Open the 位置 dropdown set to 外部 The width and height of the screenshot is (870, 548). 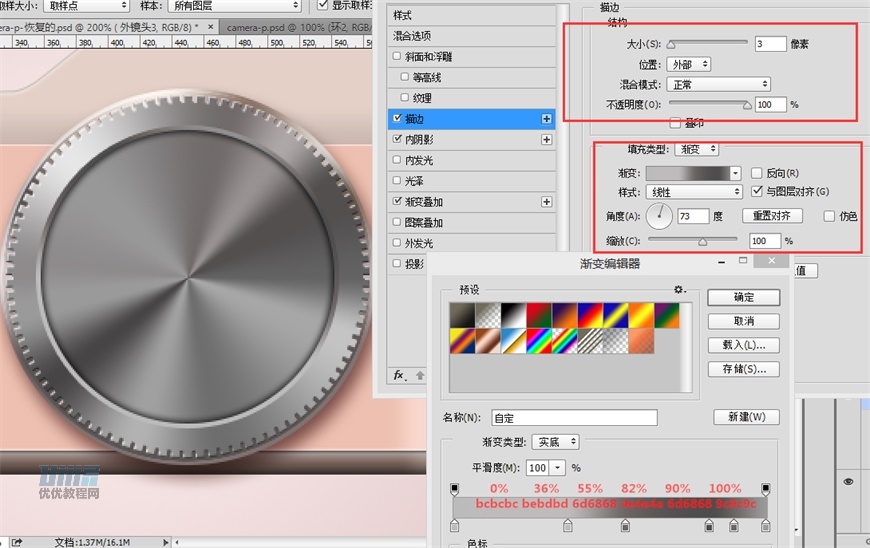click(x=689, y=64)
